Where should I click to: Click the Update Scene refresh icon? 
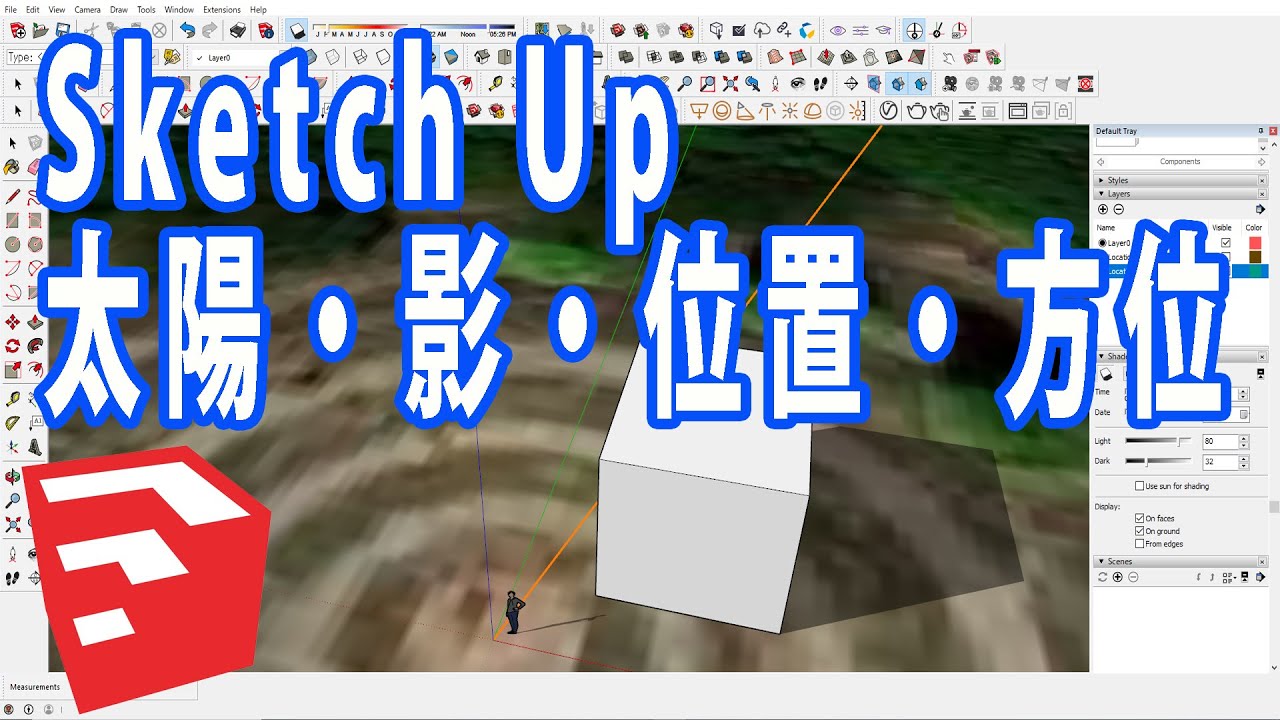(x=1102, y=577)
